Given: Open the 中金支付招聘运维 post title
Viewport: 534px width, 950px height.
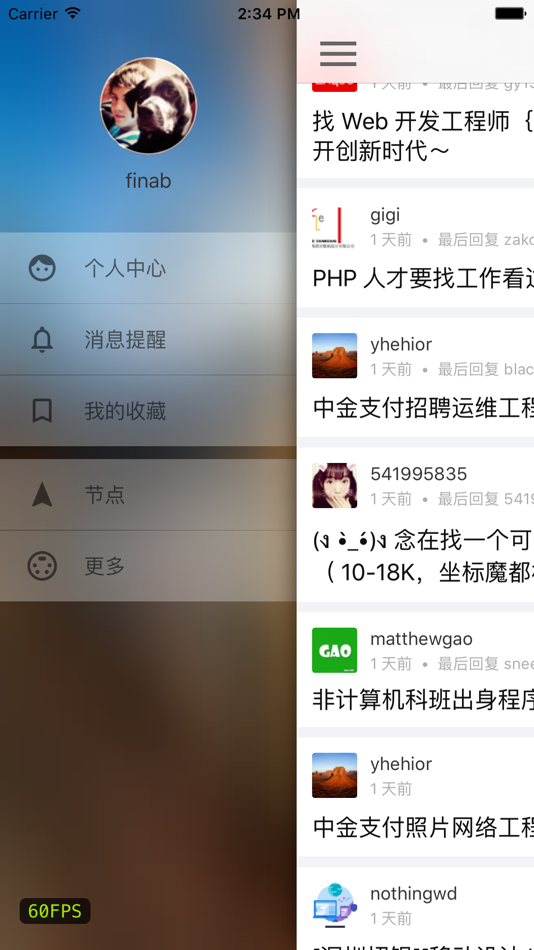Looking at the screenshot, I should tap(423, 408).
